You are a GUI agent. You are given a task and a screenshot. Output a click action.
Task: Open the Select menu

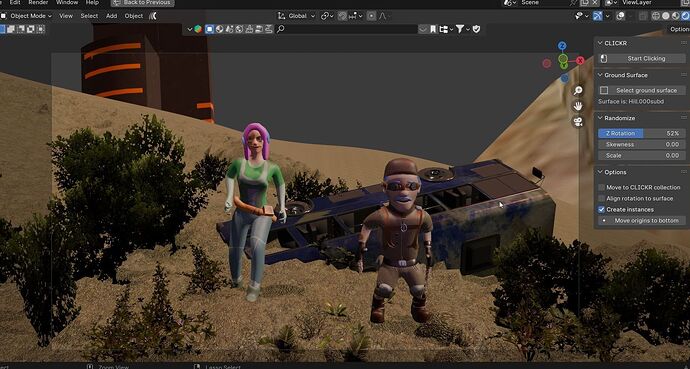[89, 16]
